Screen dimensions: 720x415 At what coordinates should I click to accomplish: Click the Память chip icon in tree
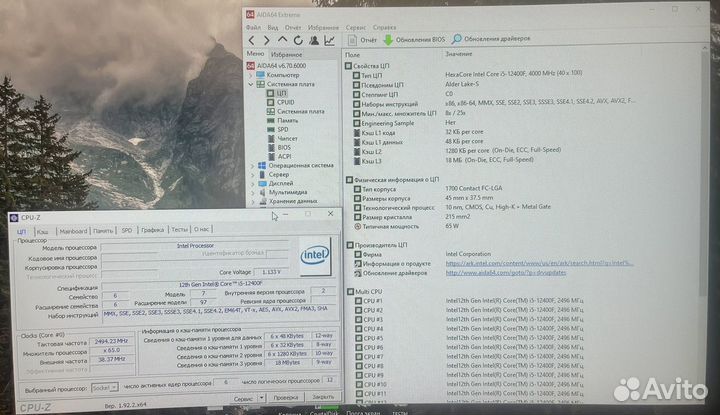click(271, 120)
